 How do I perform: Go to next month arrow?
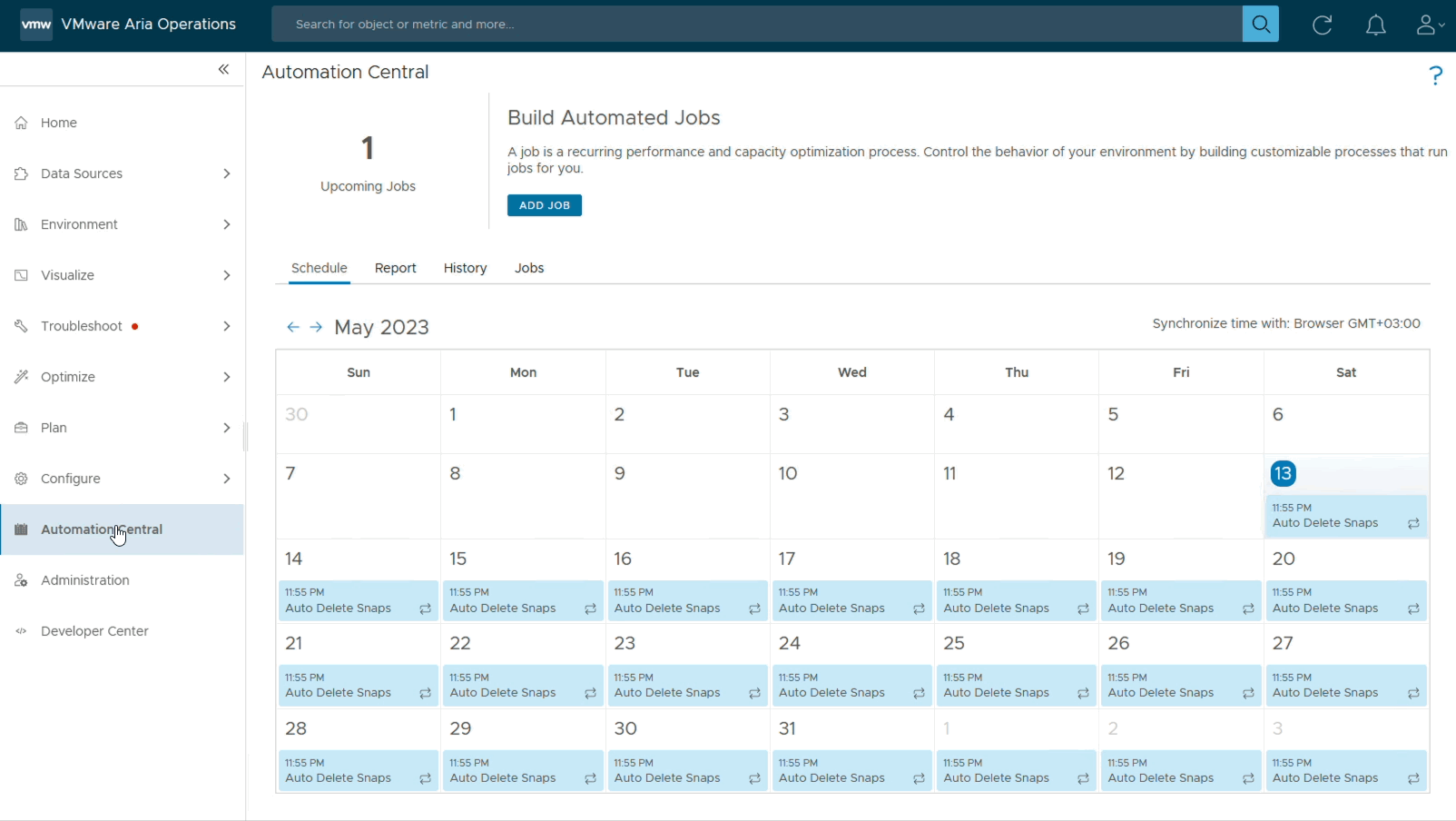click(316, 327)
